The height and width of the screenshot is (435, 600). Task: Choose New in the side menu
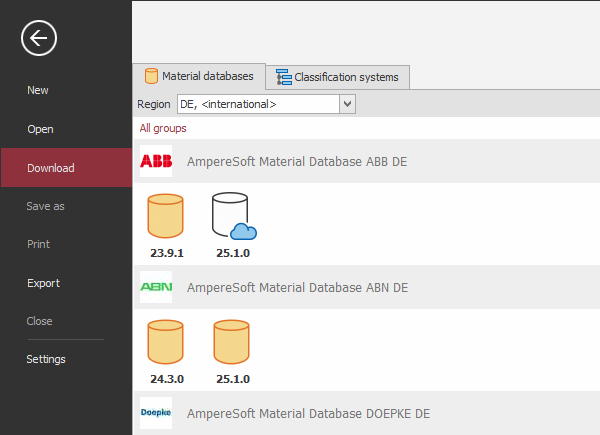(38, 90)
